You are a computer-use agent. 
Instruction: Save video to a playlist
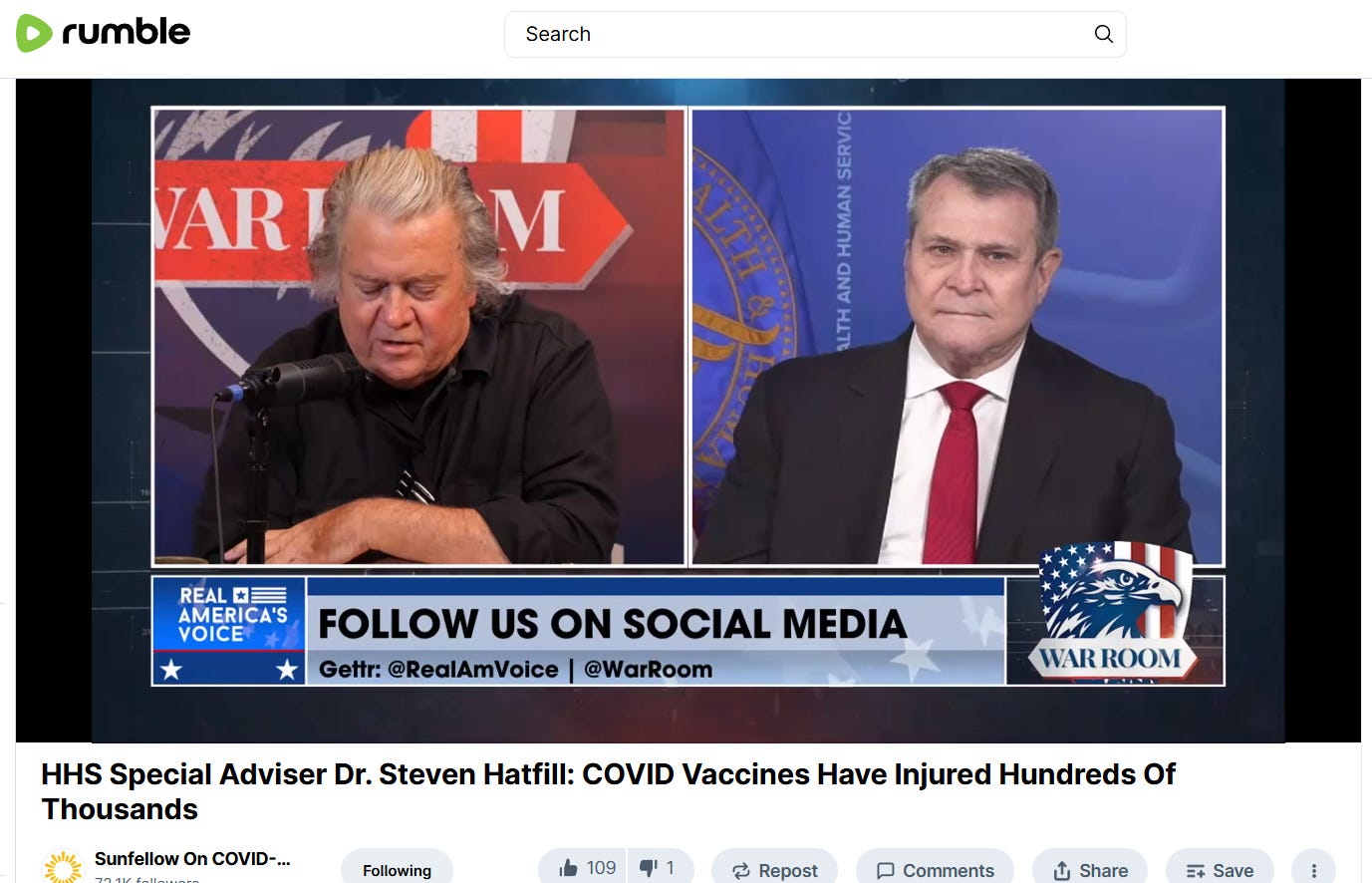coord(1220,870)
